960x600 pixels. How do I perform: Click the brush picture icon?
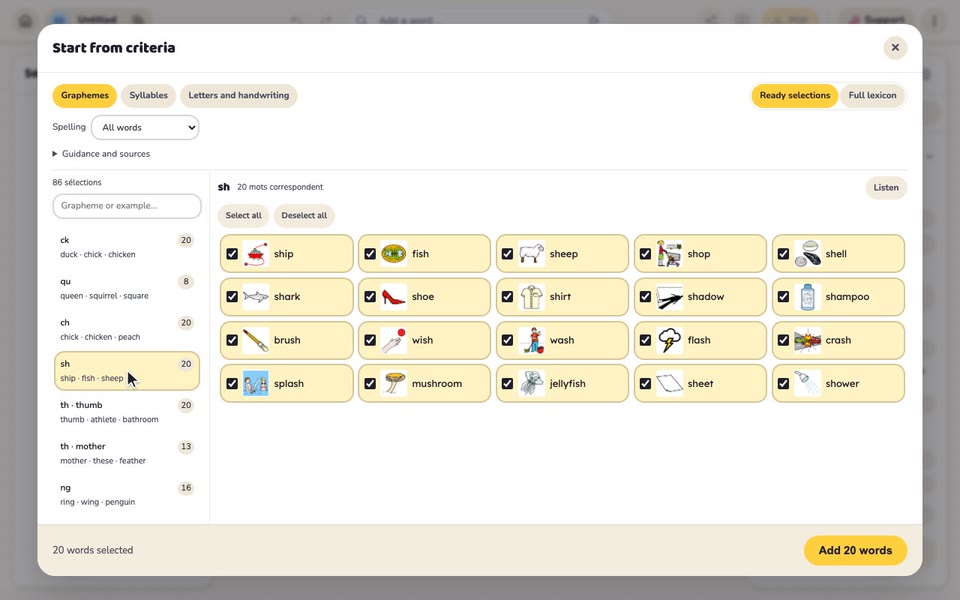(256, 340)
